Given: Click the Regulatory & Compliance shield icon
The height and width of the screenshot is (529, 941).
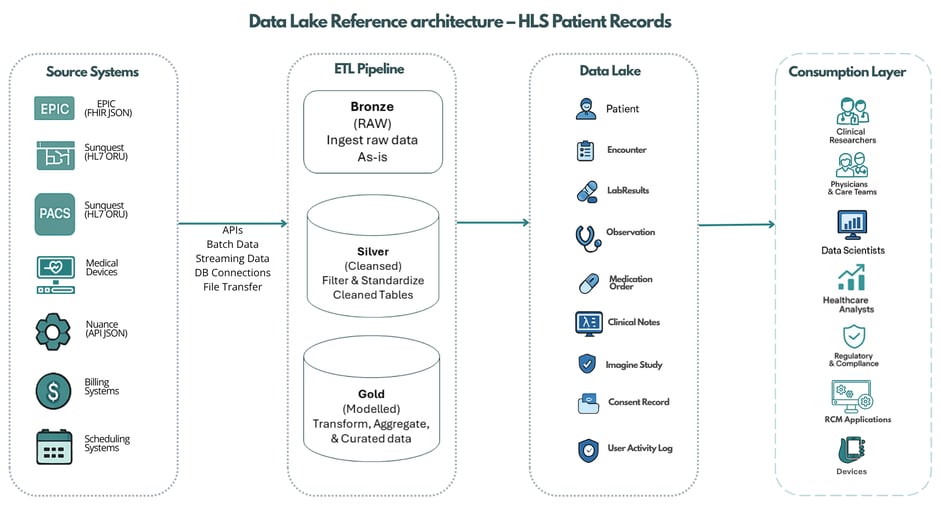Looking at the screenshot, I should tap(854, 337).
